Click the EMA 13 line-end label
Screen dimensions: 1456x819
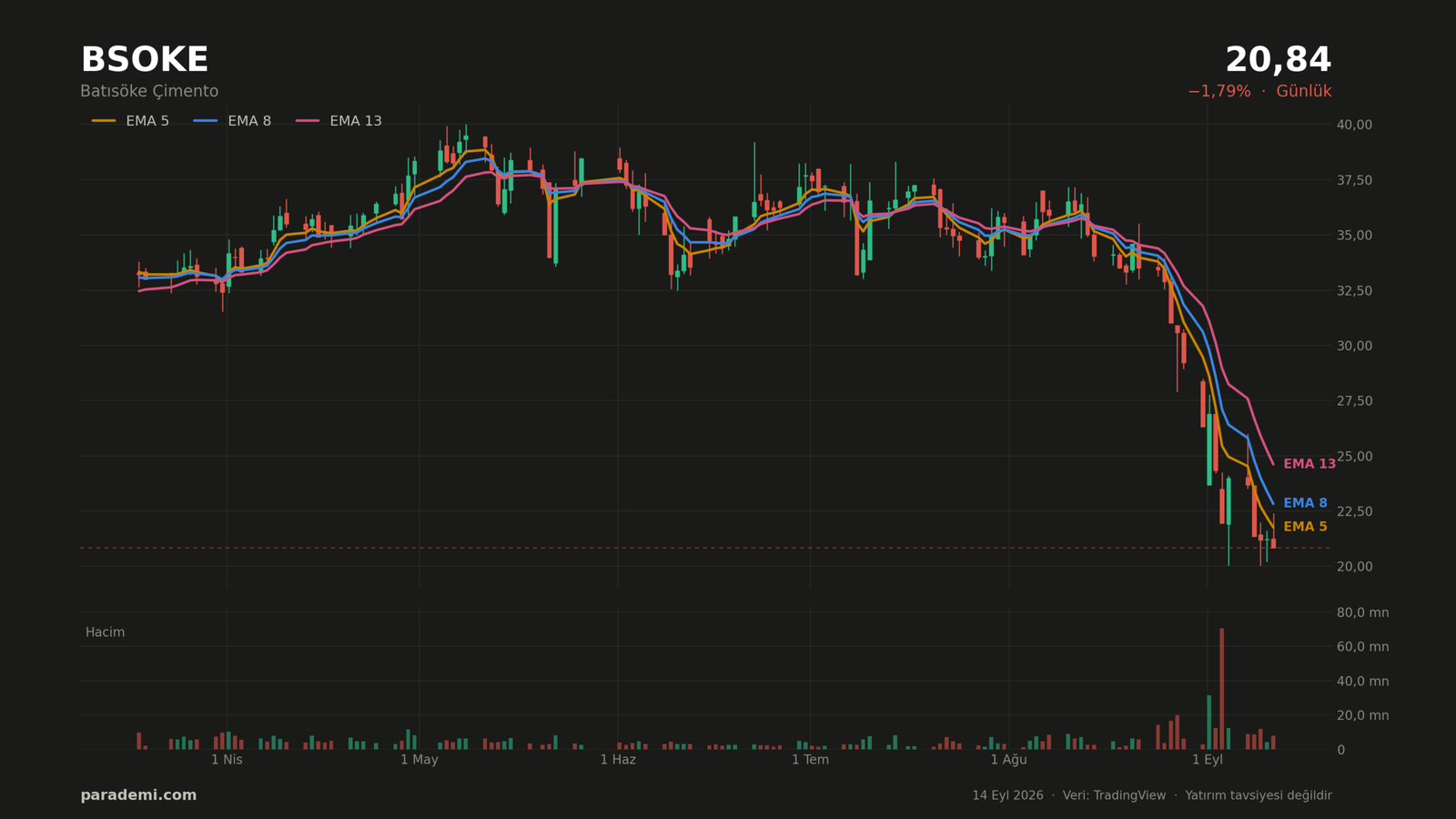point(1309,464)
